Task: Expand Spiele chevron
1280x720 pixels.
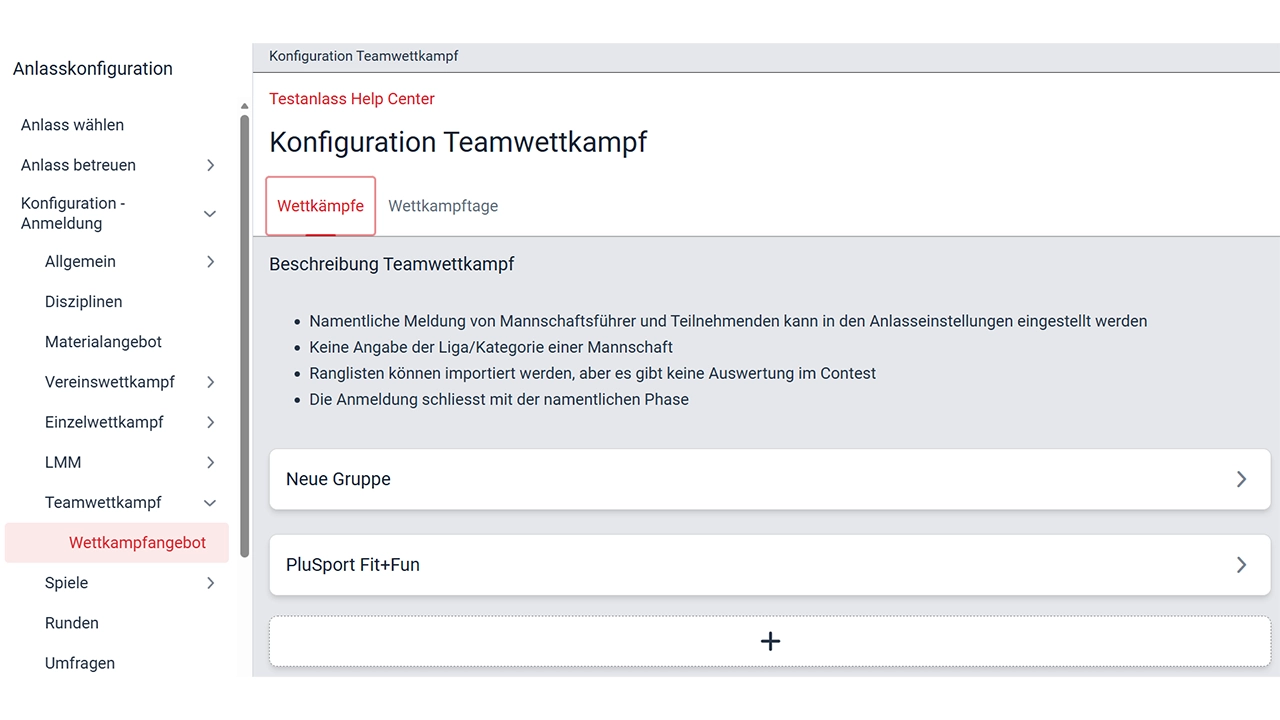Action: 210,583
